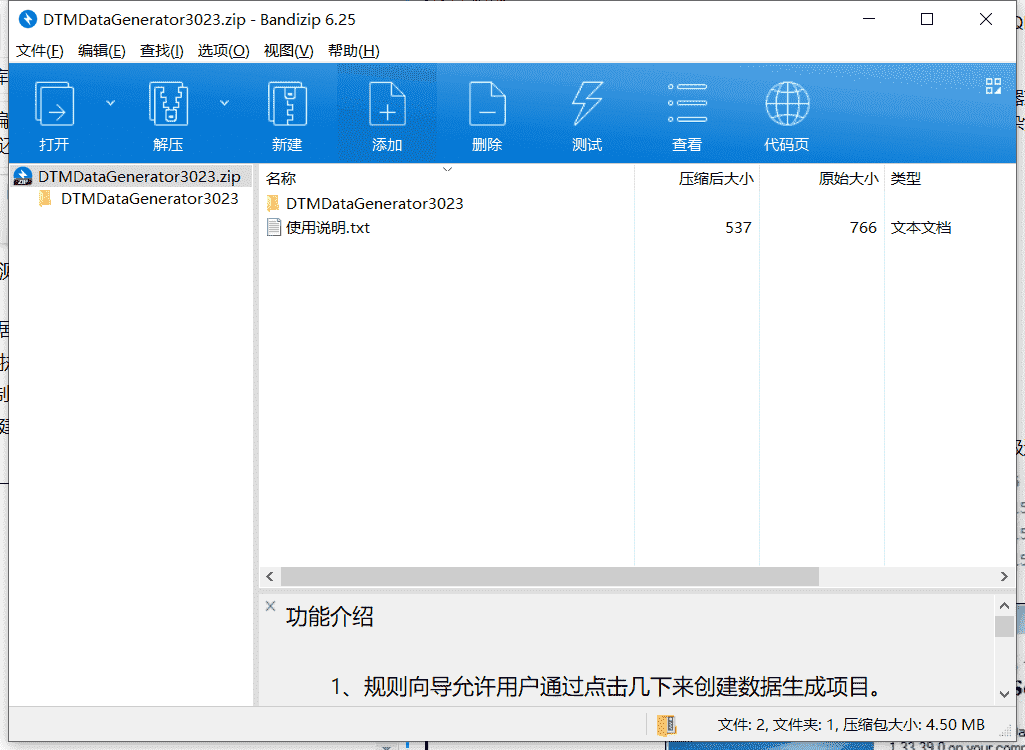Click compressed size value 537
This screenshot has width=1025, height=750.
click(738, 228)
